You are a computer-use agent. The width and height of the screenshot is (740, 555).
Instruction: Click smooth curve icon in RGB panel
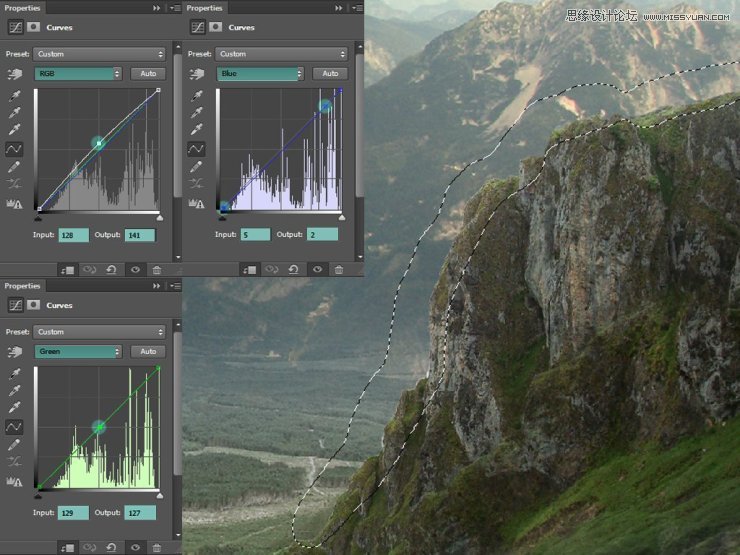pos(14,184)
